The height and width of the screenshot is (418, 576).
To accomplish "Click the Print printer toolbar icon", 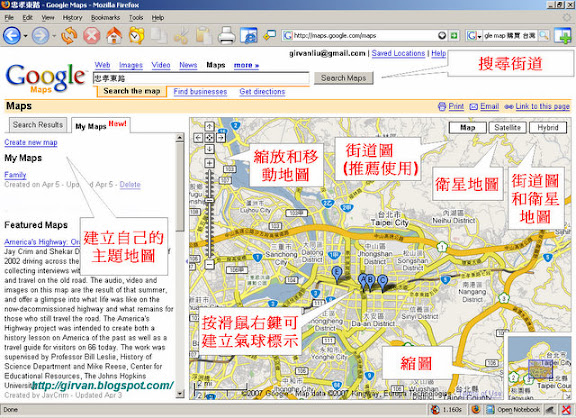I will (226, 36).
